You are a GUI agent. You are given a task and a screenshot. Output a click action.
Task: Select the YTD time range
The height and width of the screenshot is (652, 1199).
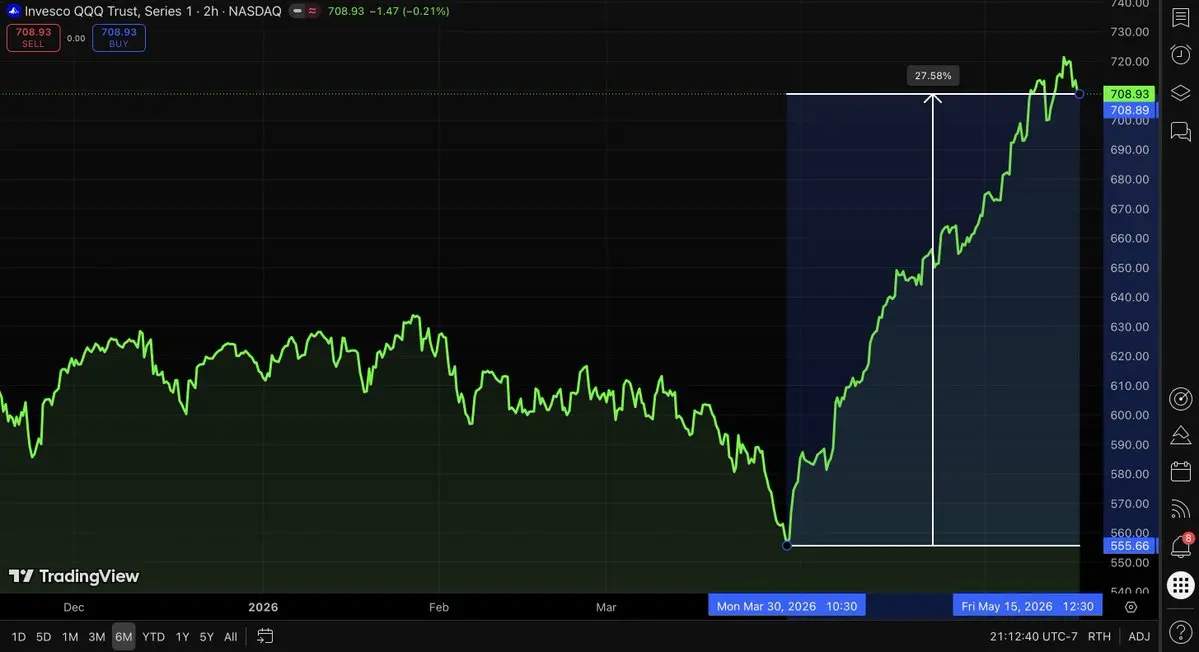pyautogui.click(x=153, y=637)
